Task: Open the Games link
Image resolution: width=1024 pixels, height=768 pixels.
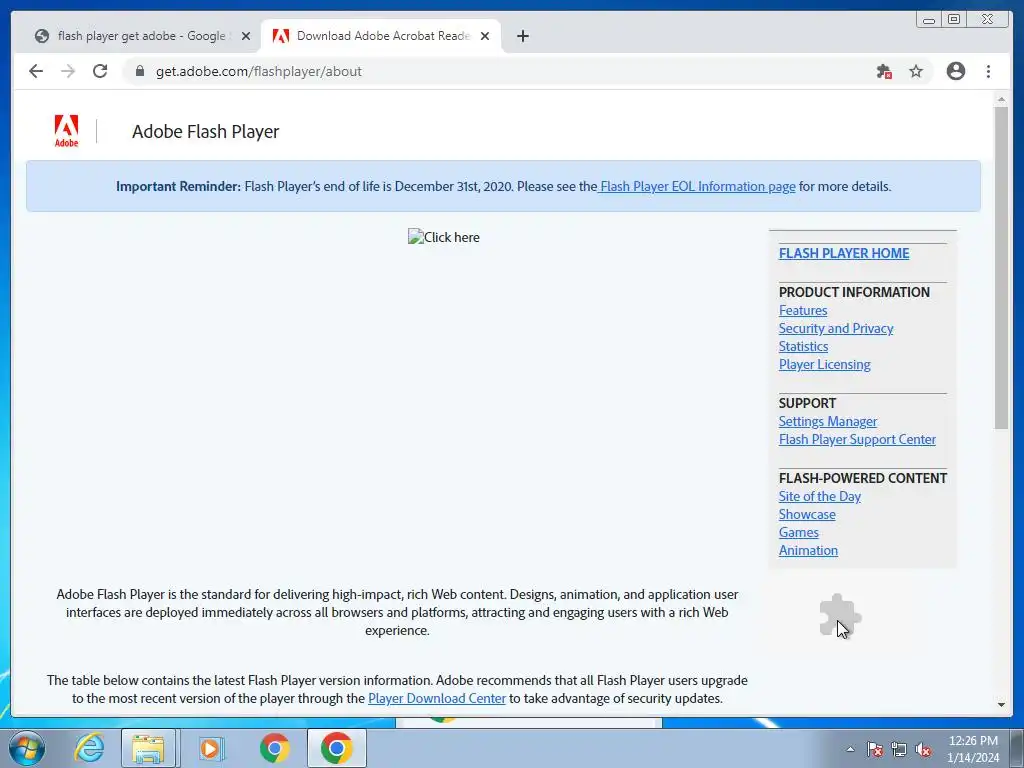Action: pyautogui.click(x=798, y=532)
